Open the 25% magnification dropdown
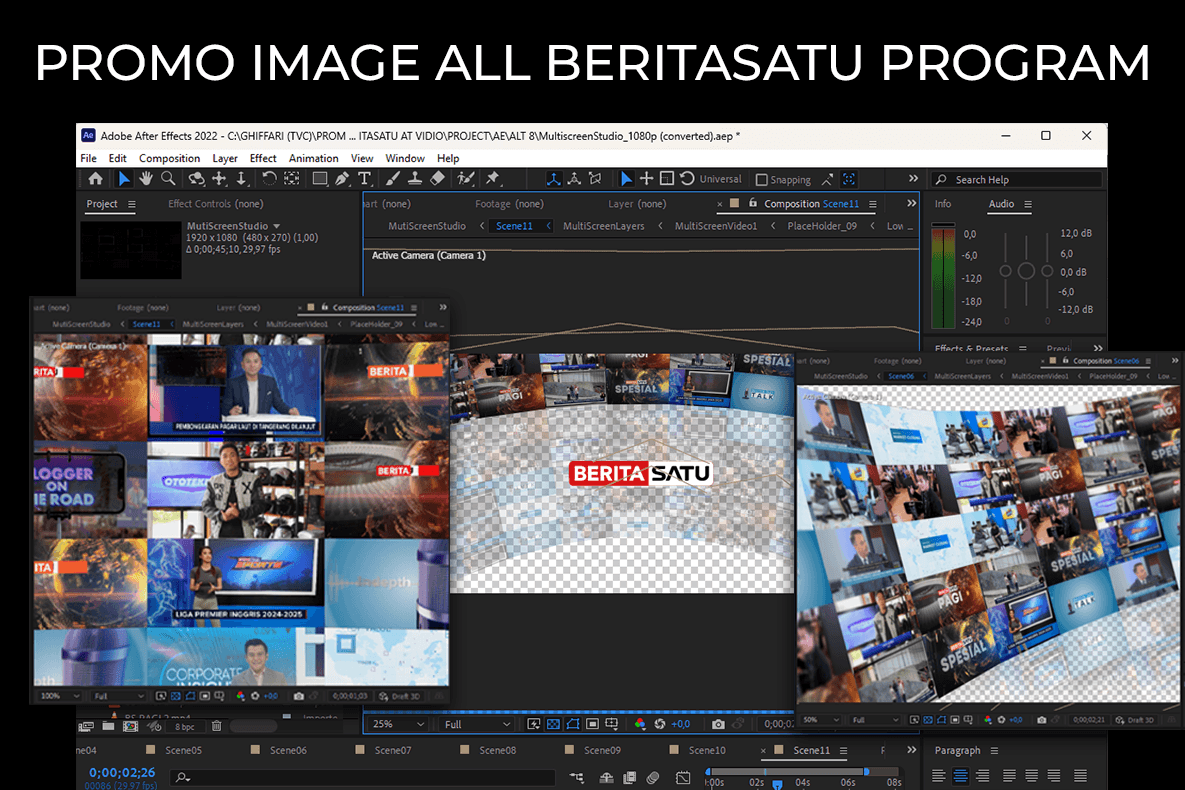Screen dimensions: 1185x790 pyautogui.click(x=398, y=724)
